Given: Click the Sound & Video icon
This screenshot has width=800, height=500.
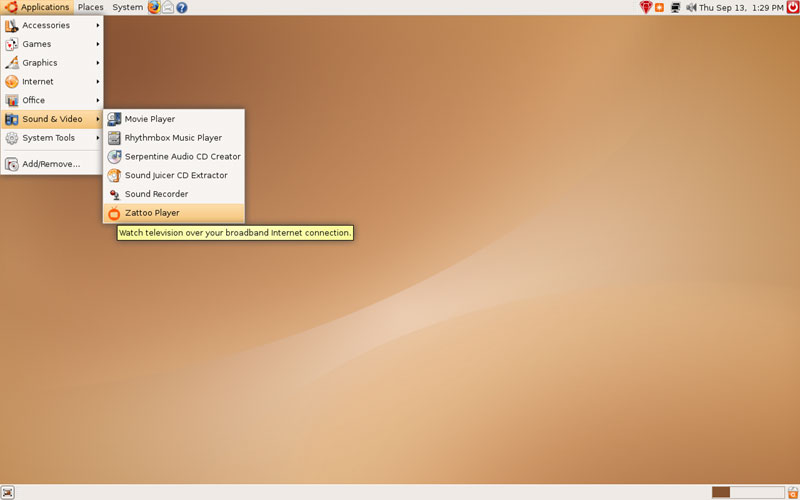Looking at the screenshot, I should click(x=12, y=119).
